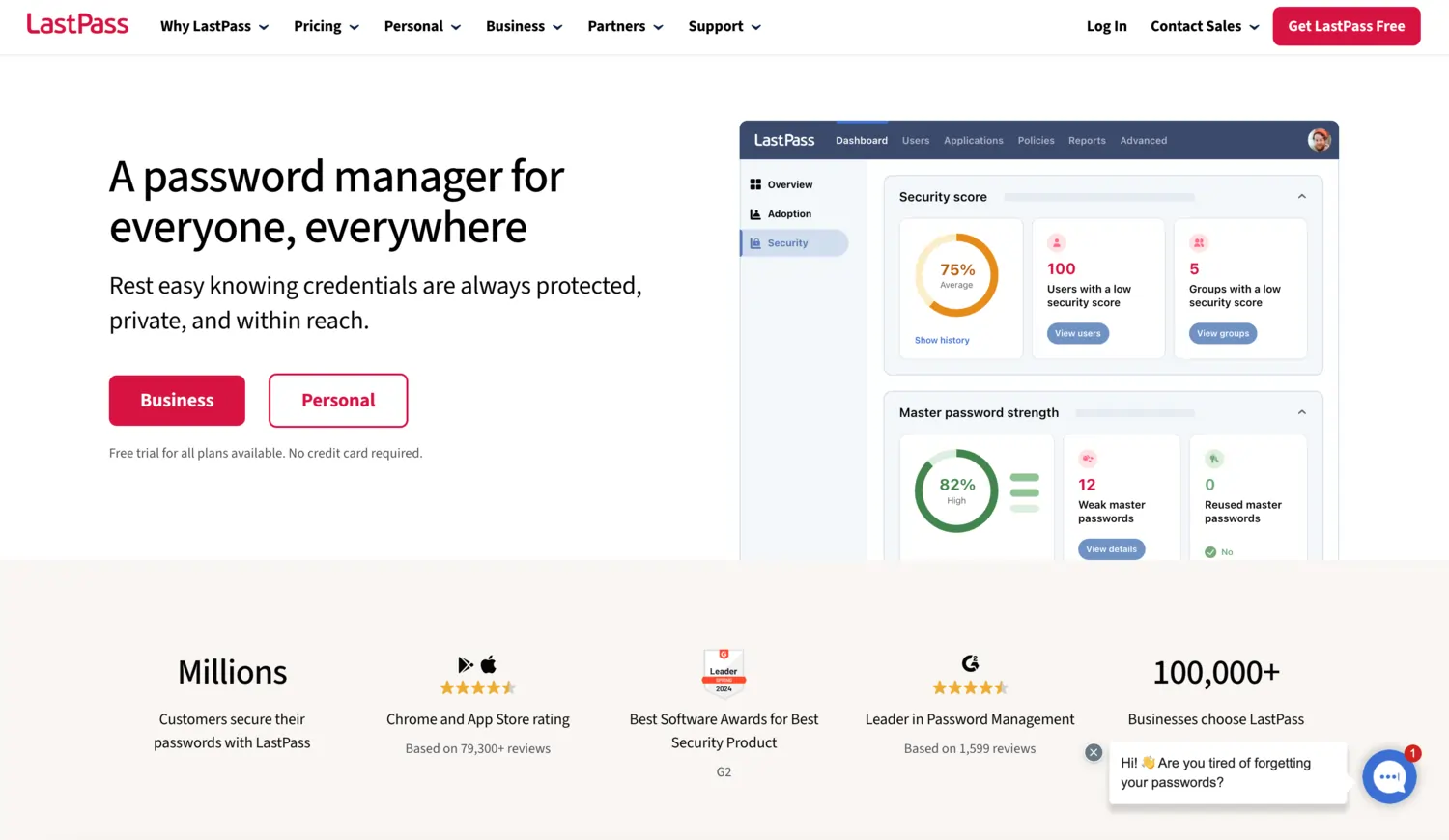Click the Show history link

(942, 340)
